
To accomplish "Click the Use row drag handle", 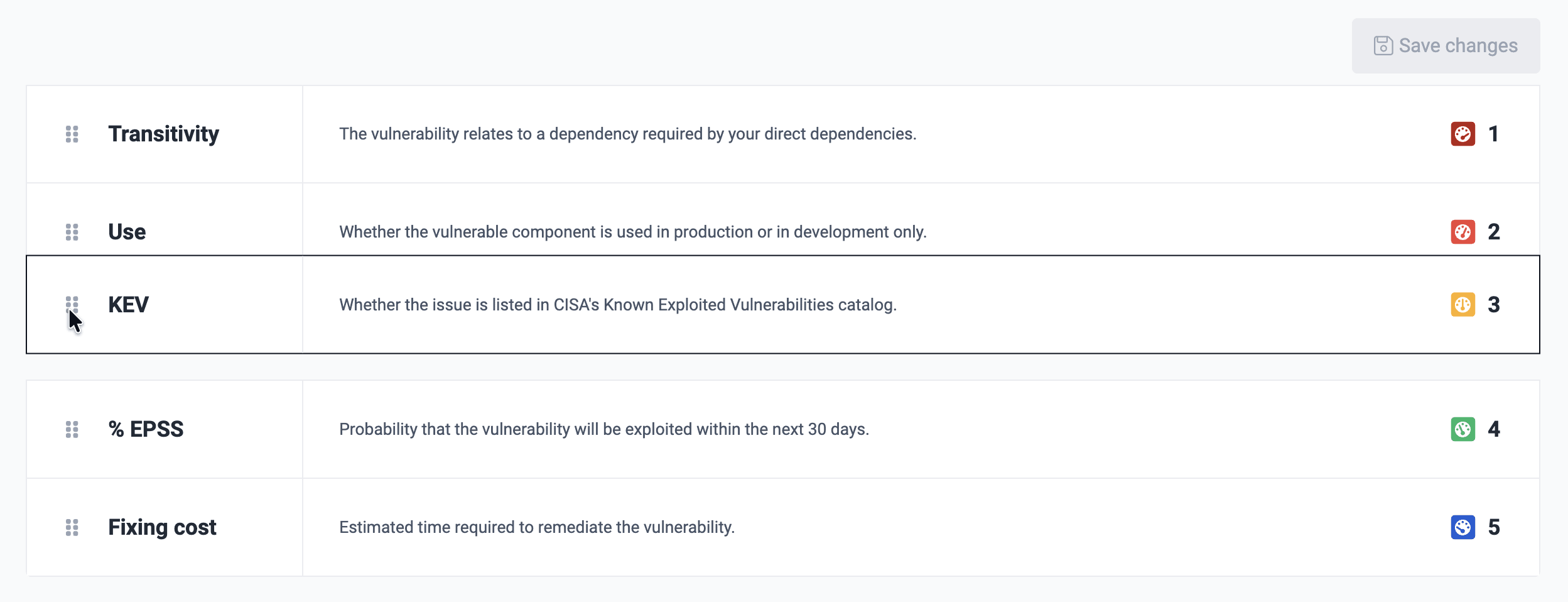I will pyautogui.click(x=72, y=232).
